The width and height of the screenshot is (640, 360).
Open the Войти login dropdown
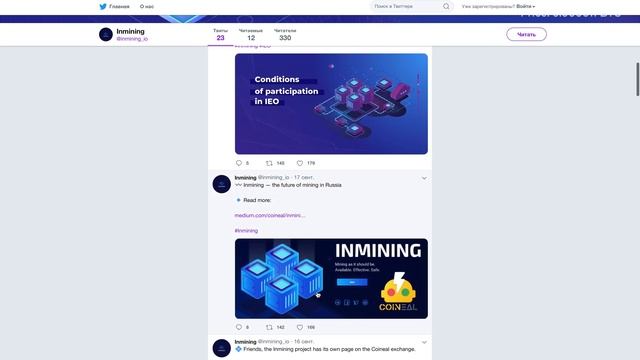(x=526, y=6)
